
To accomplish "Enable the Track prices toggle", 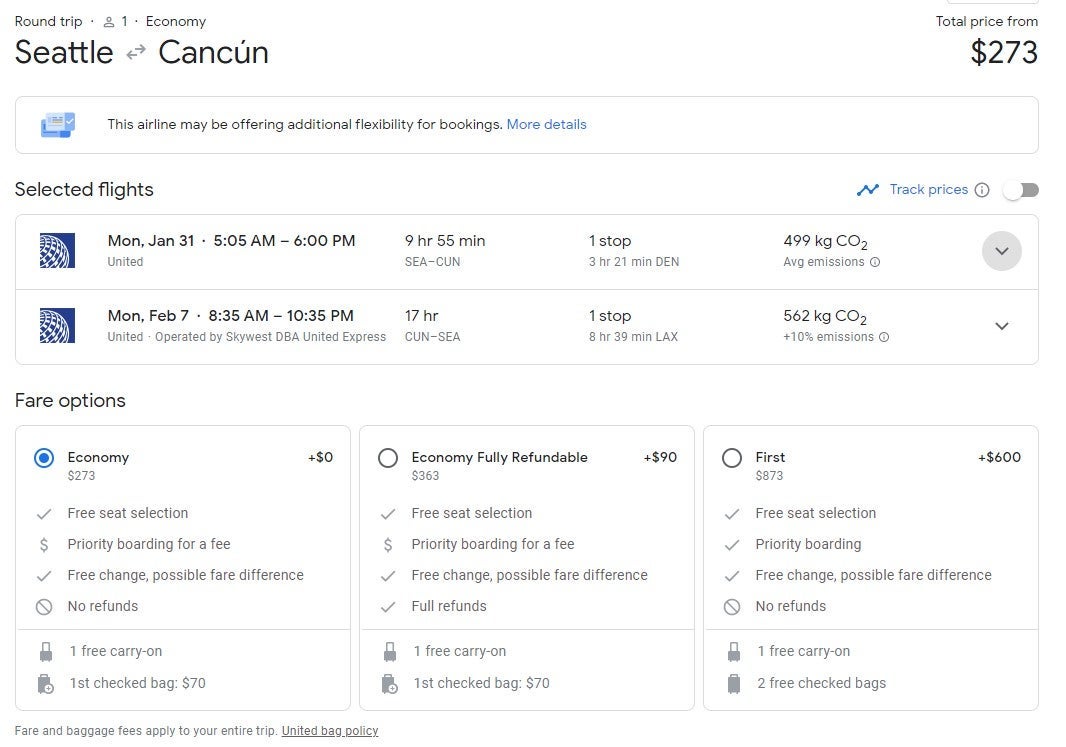I will pos(1021,190).
